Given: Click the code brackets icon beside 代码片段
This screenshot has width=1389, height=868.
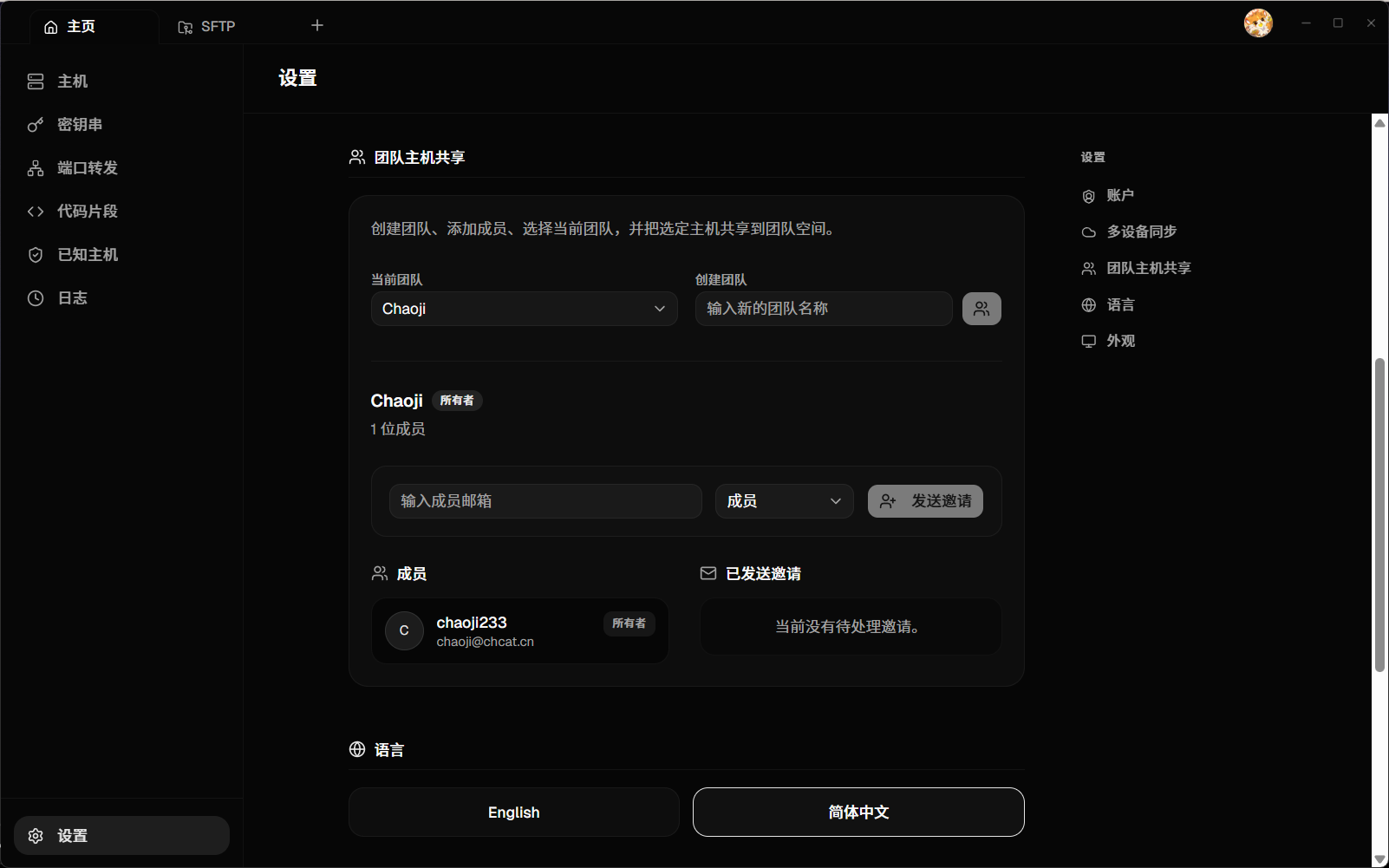Looking at the screenshot, I should click(x=36, y=212).
